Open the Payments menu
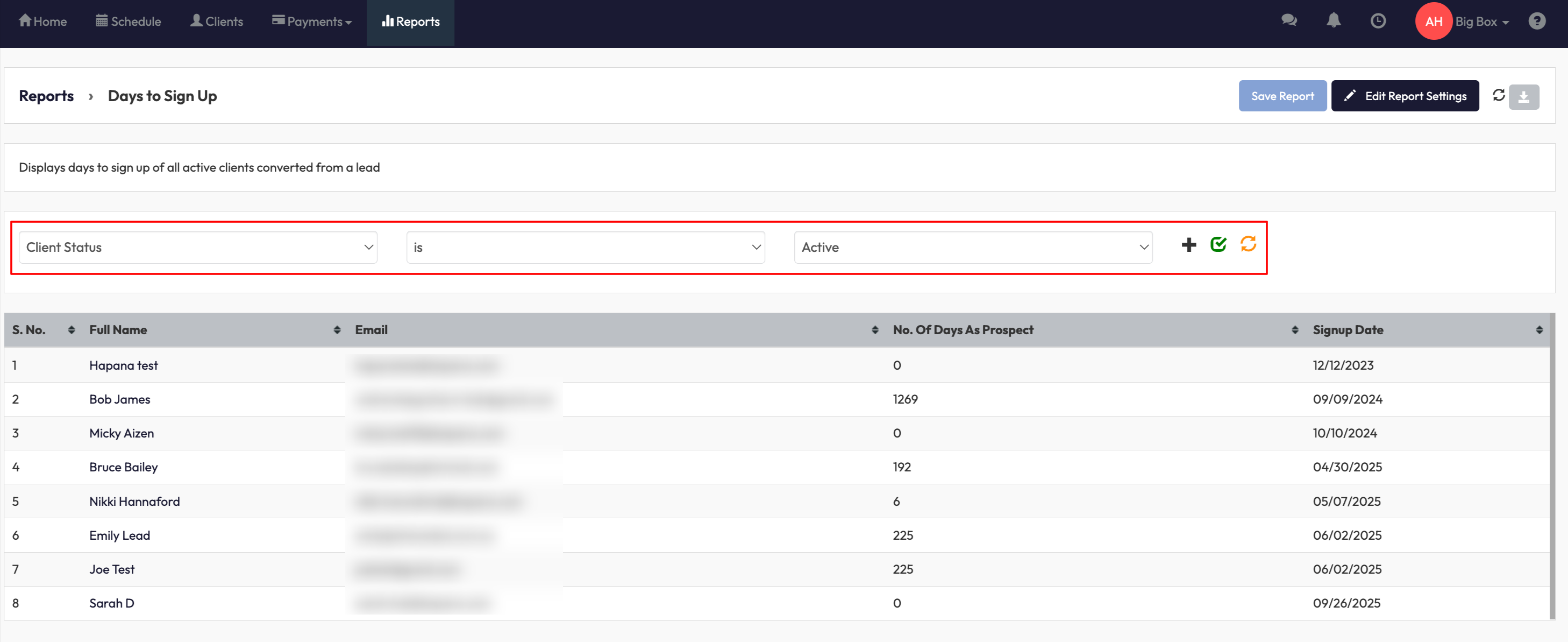1568x642 pixels. point(312,22)
